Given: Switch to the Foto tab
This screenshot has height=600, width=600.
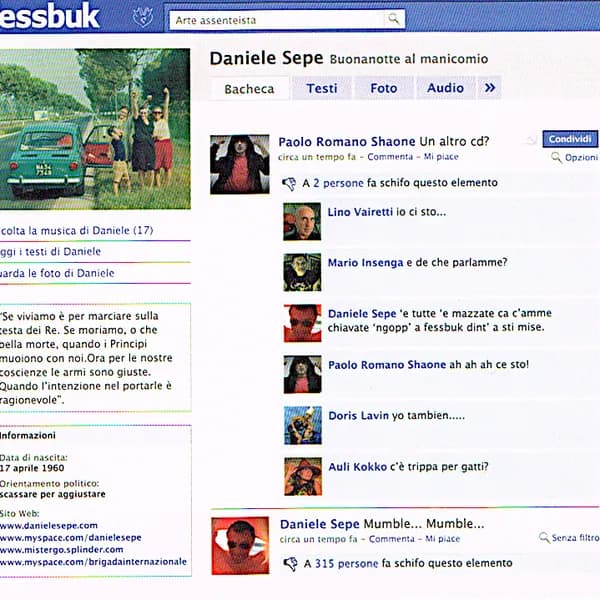Looking at the screenshot, I should click(x=384, y=88).
